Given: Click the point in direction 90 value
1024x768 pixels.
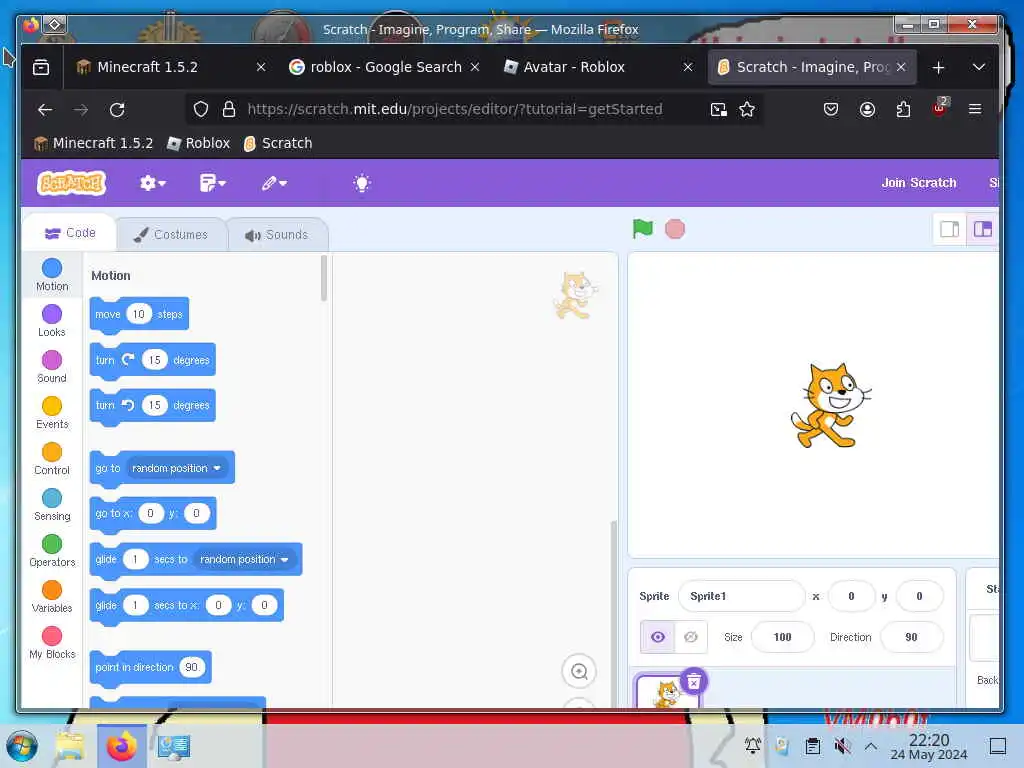Looking at the screenshot, I should tap(191, 667).
